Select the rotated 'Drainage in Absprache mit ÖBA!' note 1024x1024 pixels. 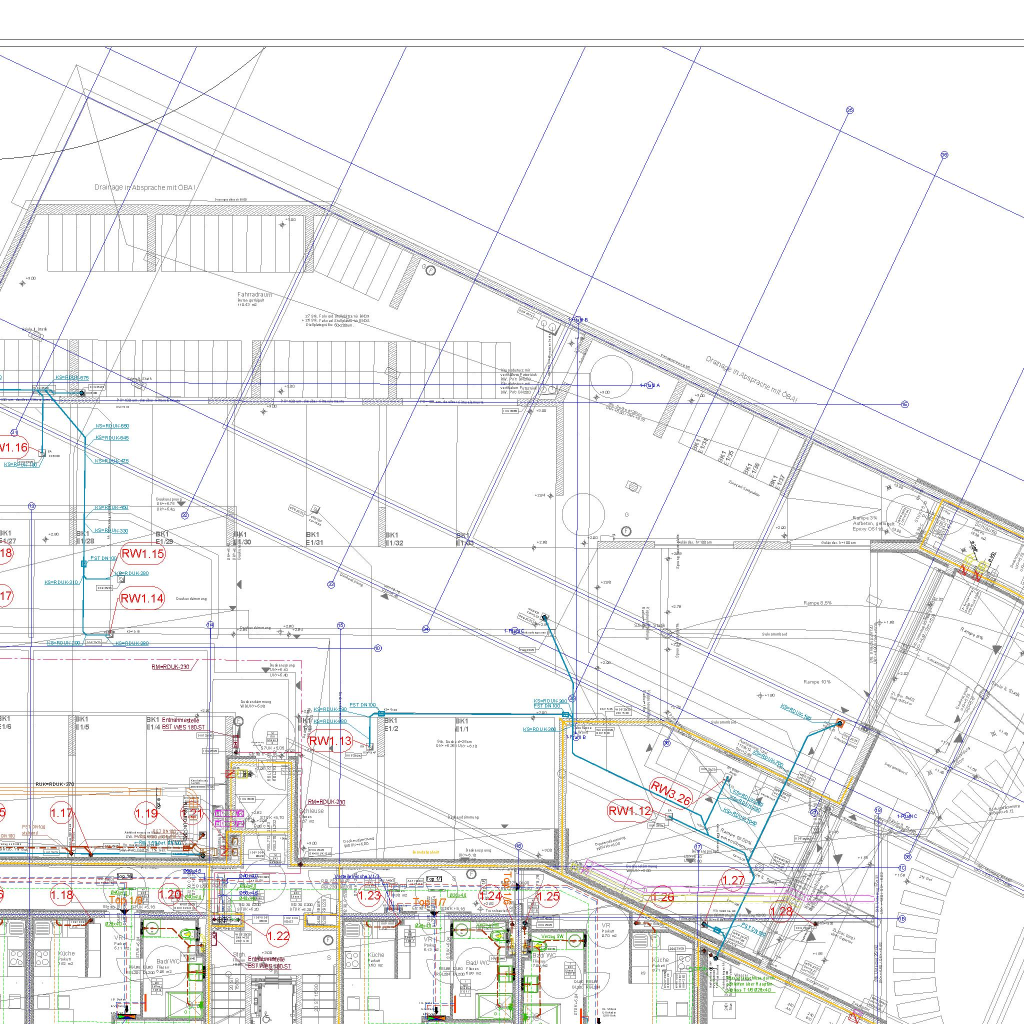pyautogui.click(x=752, y=379)
